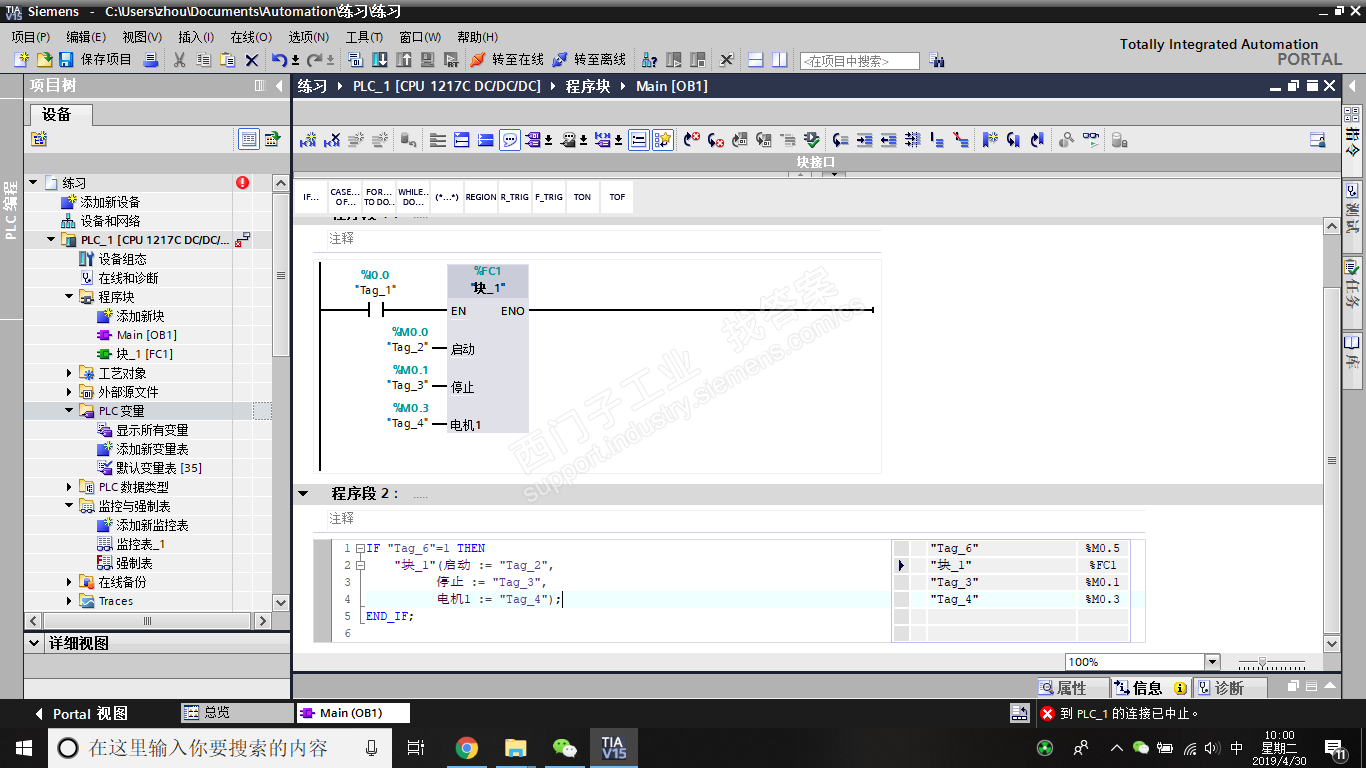Collapse the 程序段 2 network header
The height and width of the screenshot is (768, 1366).
pos(303,494)
